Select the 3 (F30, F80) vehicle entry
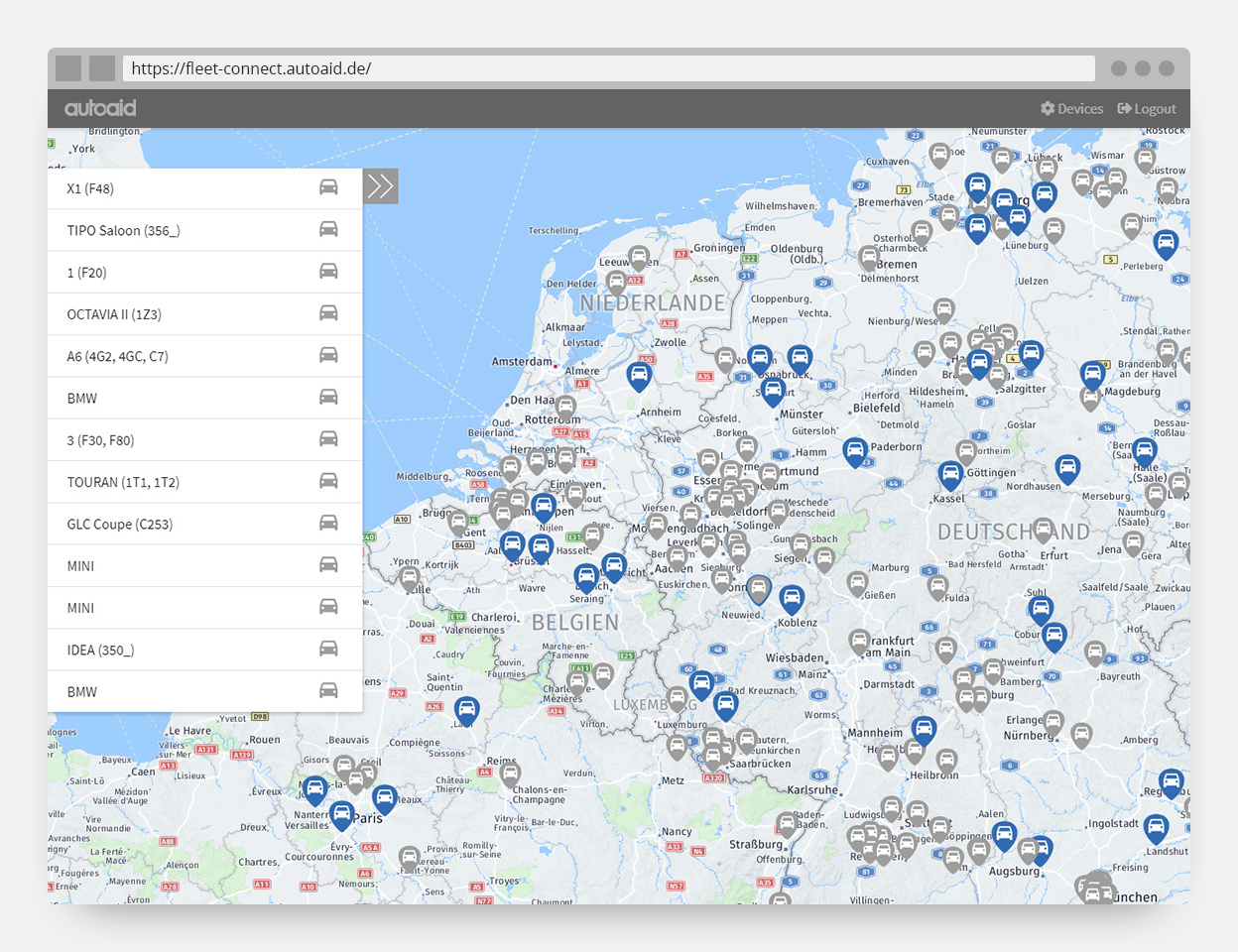This screenshot has height=952, width=1238. [205, 439]
